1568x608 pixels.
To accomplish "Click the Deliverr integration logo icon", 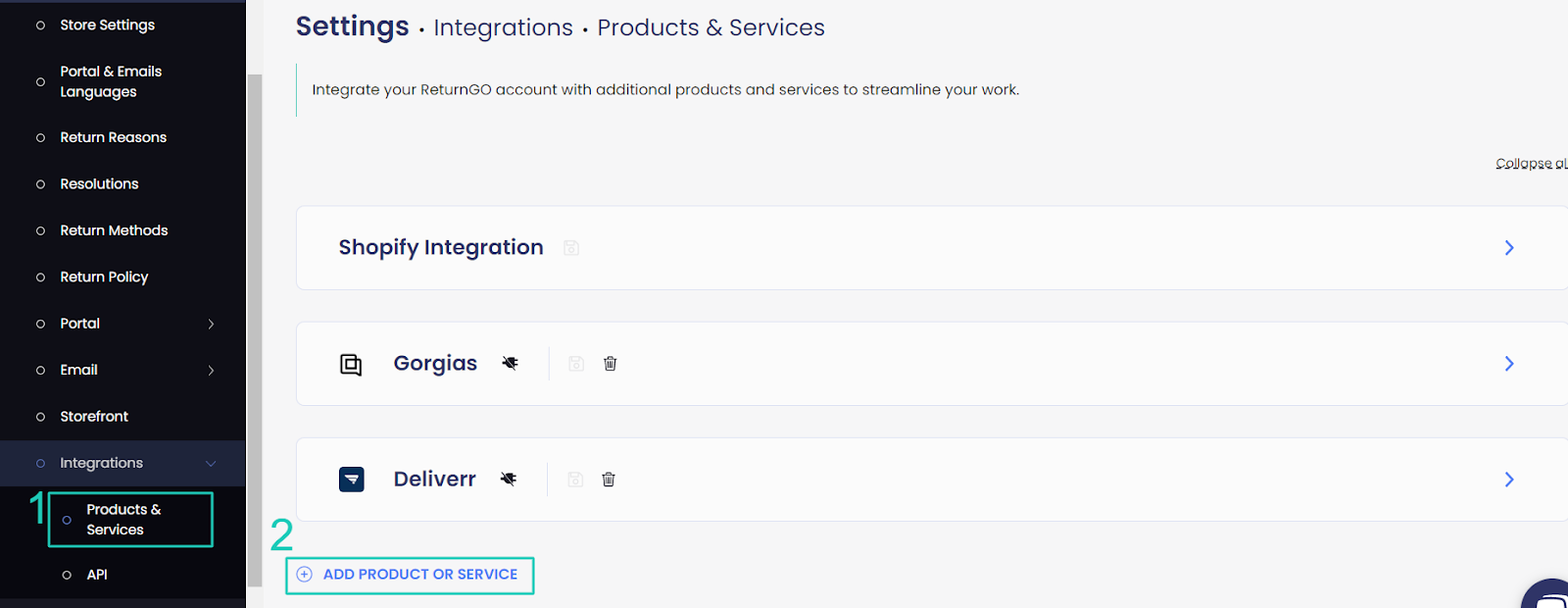I will click(x=351, y=479).
